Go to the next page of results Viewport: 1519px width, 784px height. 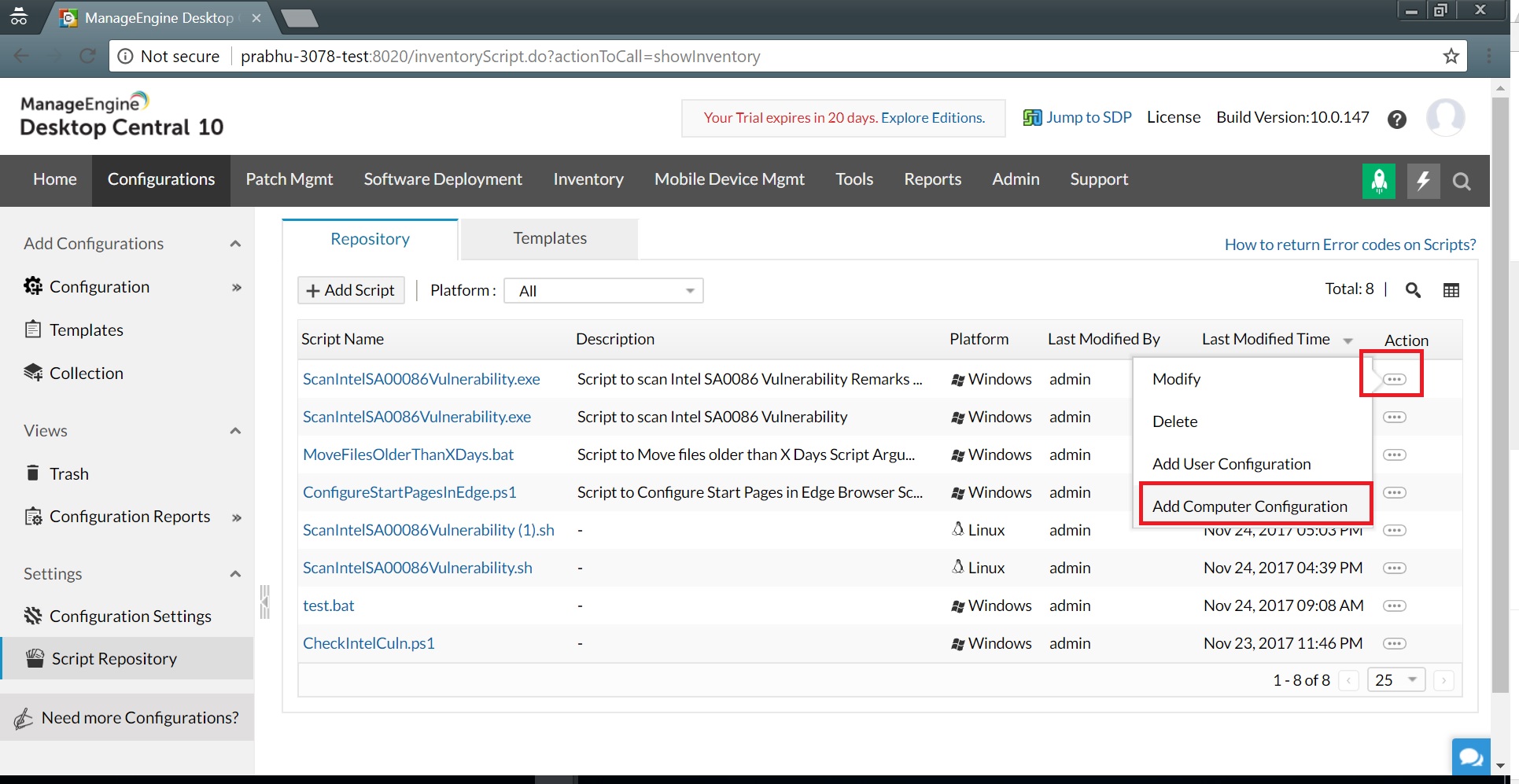coord(1443,680)
